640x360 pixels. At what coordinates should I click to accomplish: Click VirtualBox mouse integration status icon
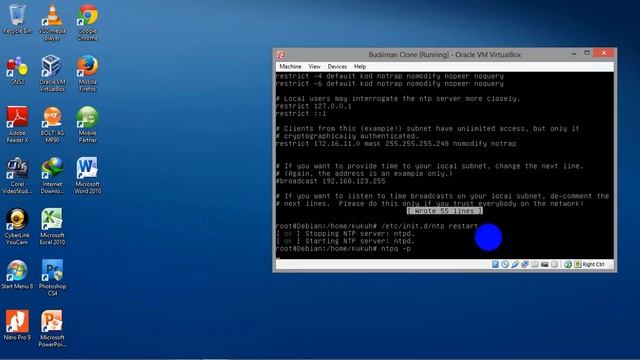click(x=568, y=264)
